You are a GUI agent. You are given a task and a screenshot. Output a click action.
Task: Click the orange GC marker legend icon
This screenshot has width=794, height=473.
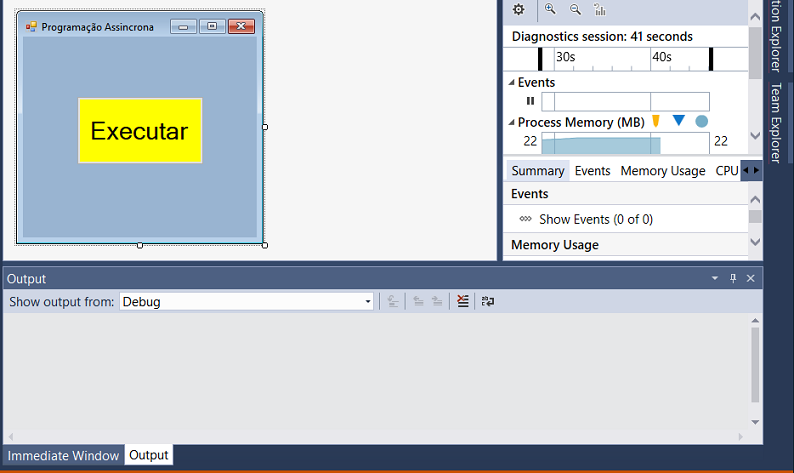coord(656,121)
